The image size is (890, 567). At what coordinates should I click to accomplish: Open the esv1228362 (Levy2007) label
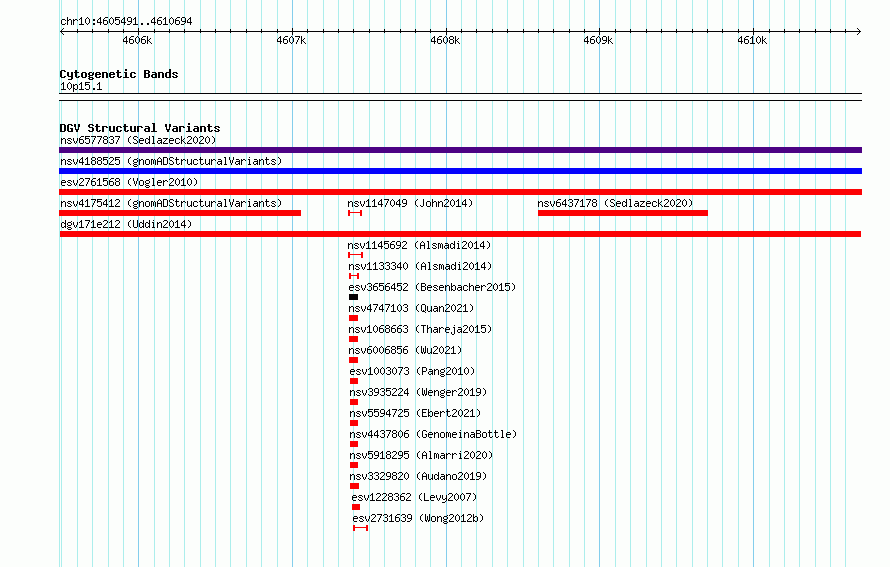[x=414, y=497]
